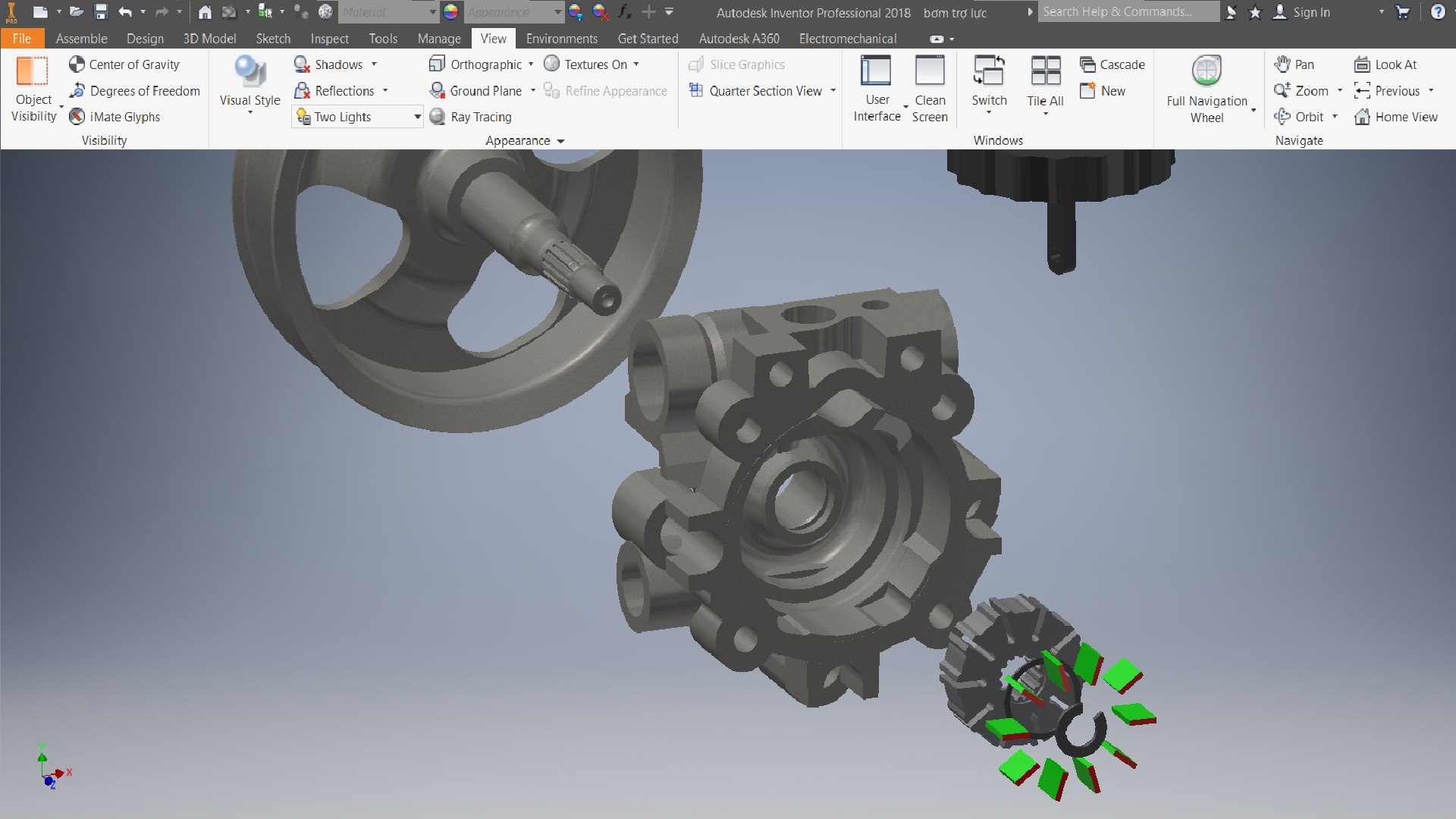
Task: Open the File menu
Action: [x=22, y=39]
